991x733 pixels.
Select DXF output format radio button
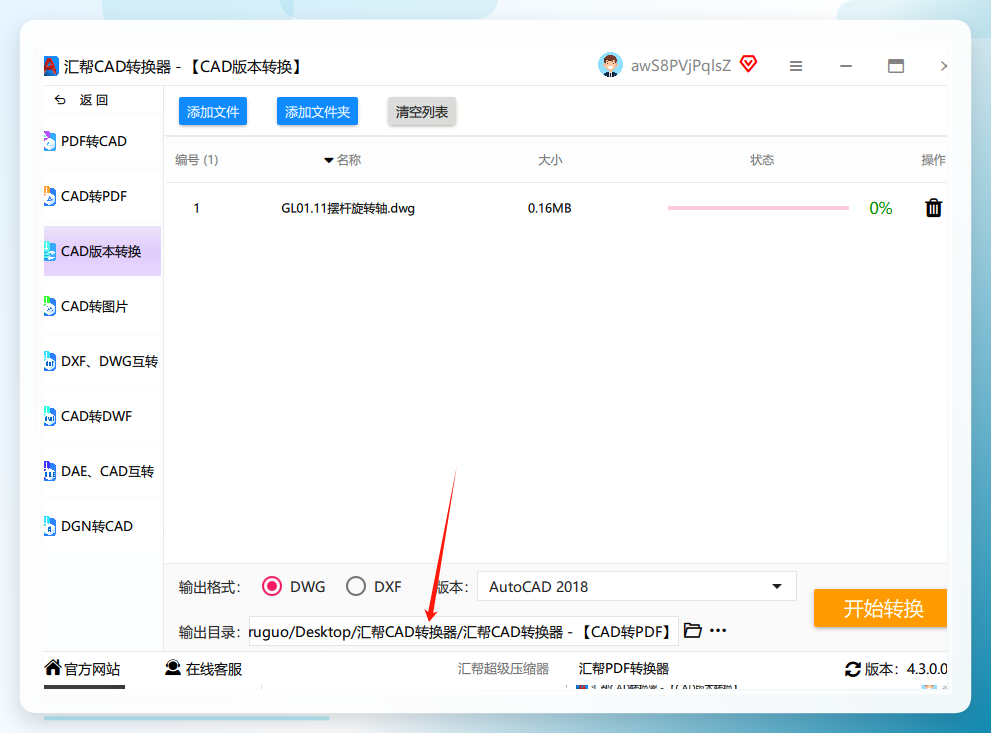(356, 586)
